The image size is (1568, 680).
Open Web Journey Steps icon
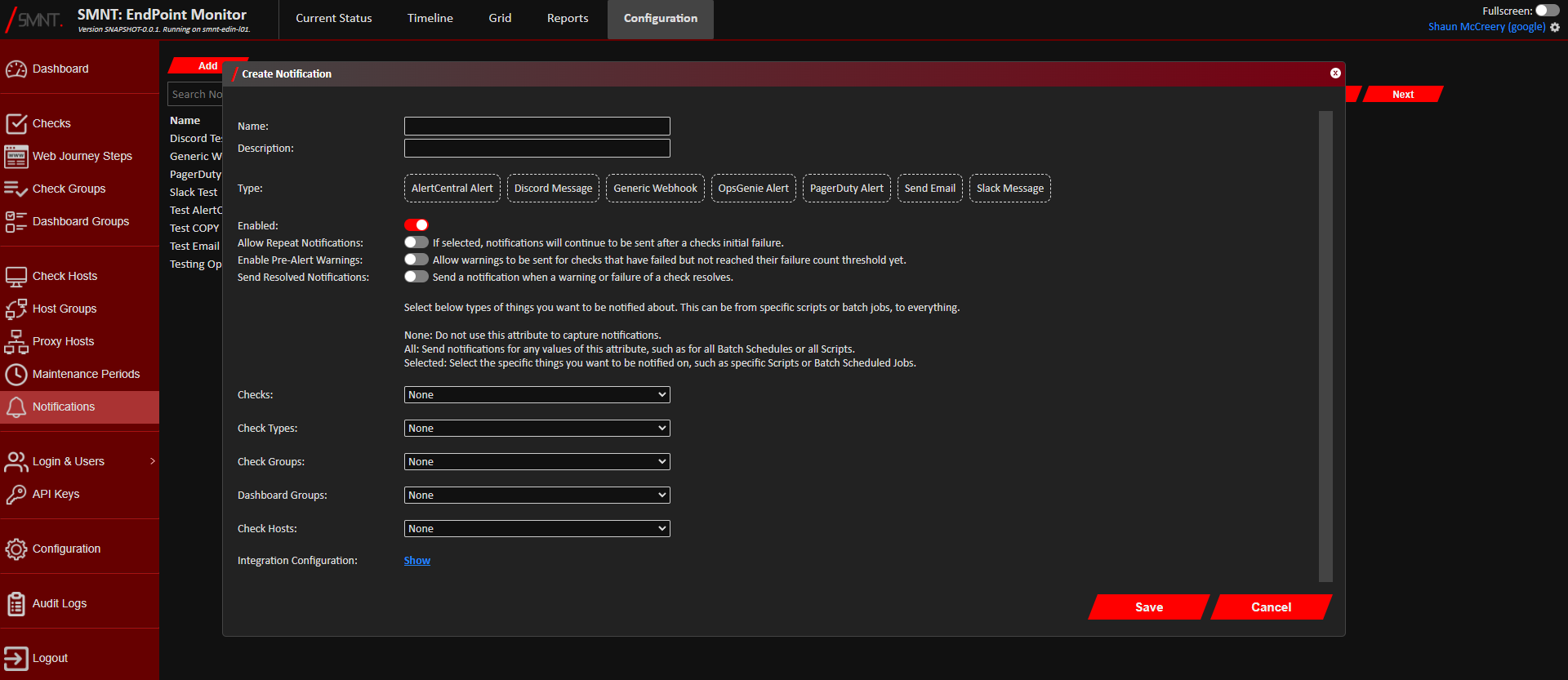pos(16,156)
